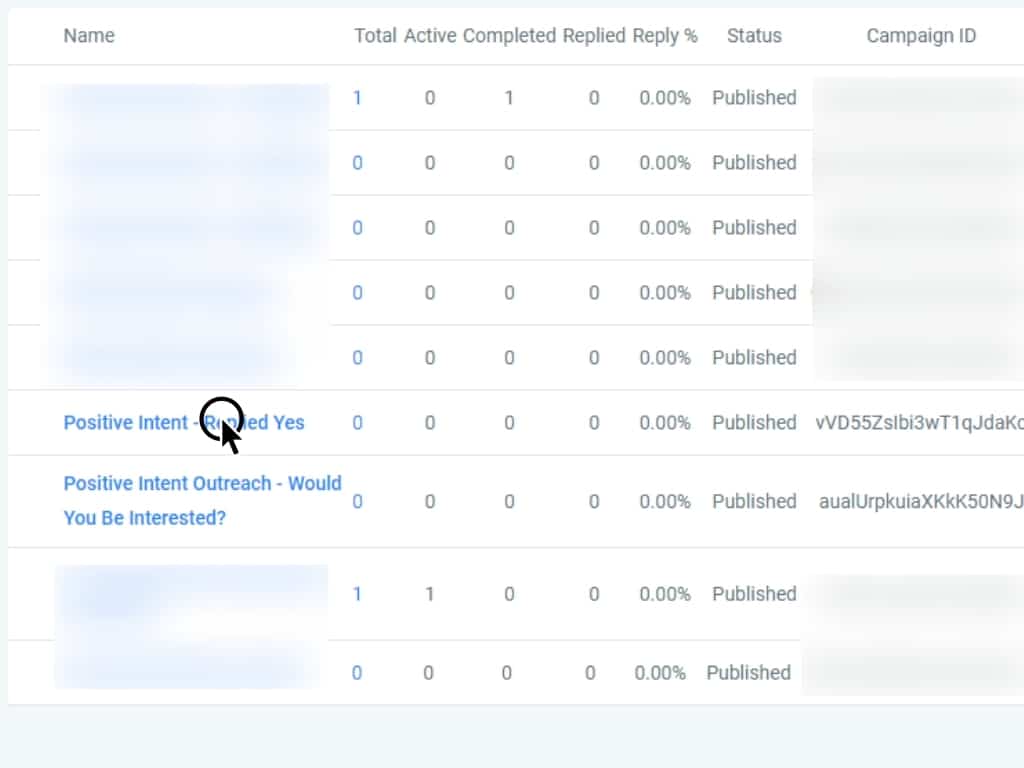1024x768 pixels.
Task: Select the campaign ID starting with aualUrpk
Action: coord(920,501)
